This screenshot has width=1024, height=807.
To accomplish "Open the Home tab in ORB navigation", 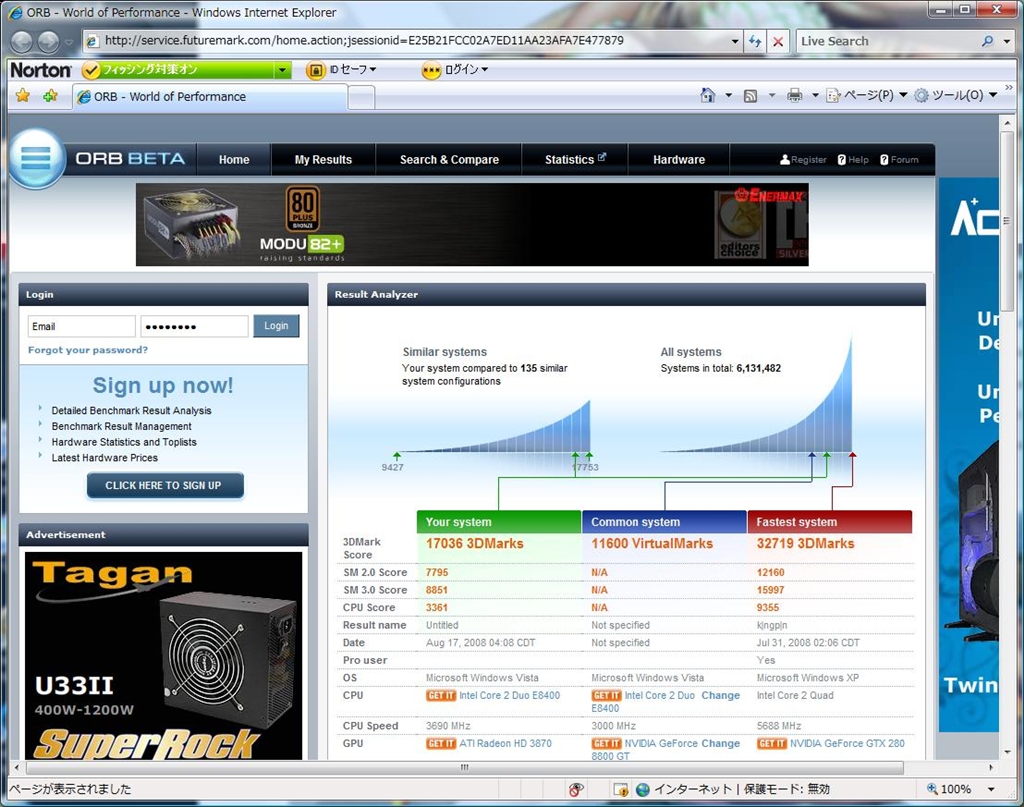I will coord(234,159).
